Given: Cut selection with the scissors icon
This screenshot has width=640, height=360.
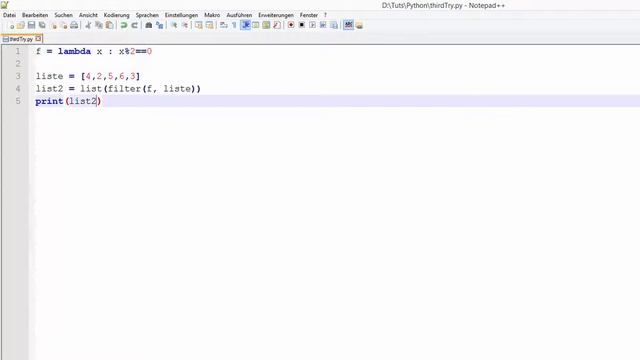Looking at the screenshot, I should [88, 25].
